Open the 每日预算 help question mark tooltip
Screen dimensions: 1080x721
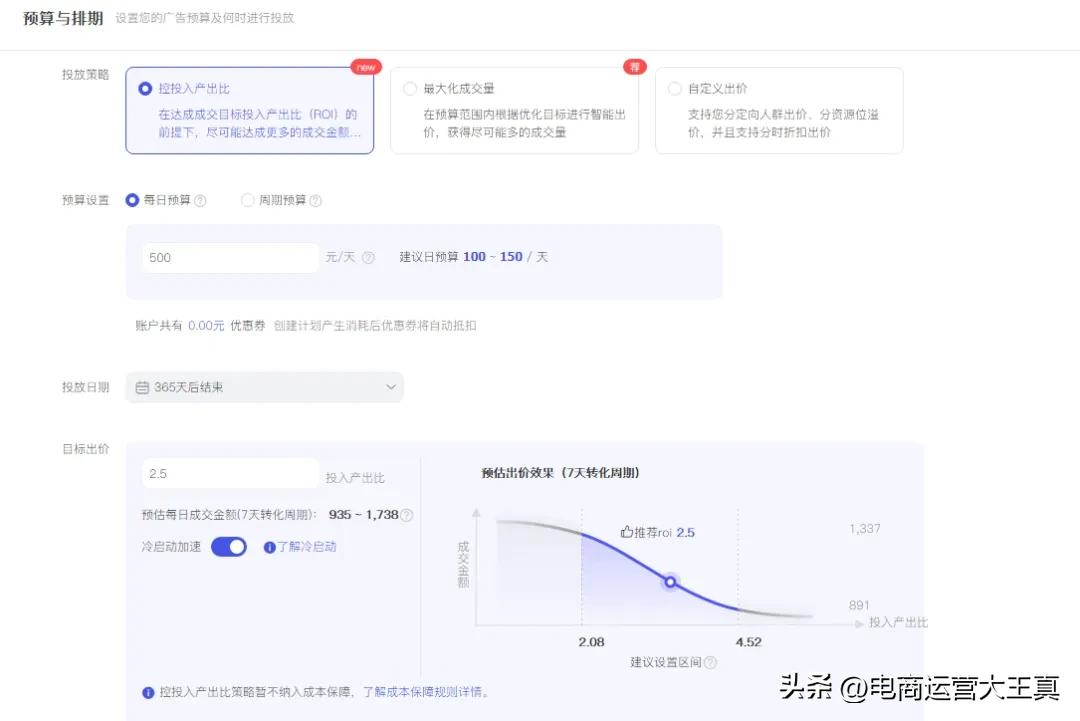[202, 200]
